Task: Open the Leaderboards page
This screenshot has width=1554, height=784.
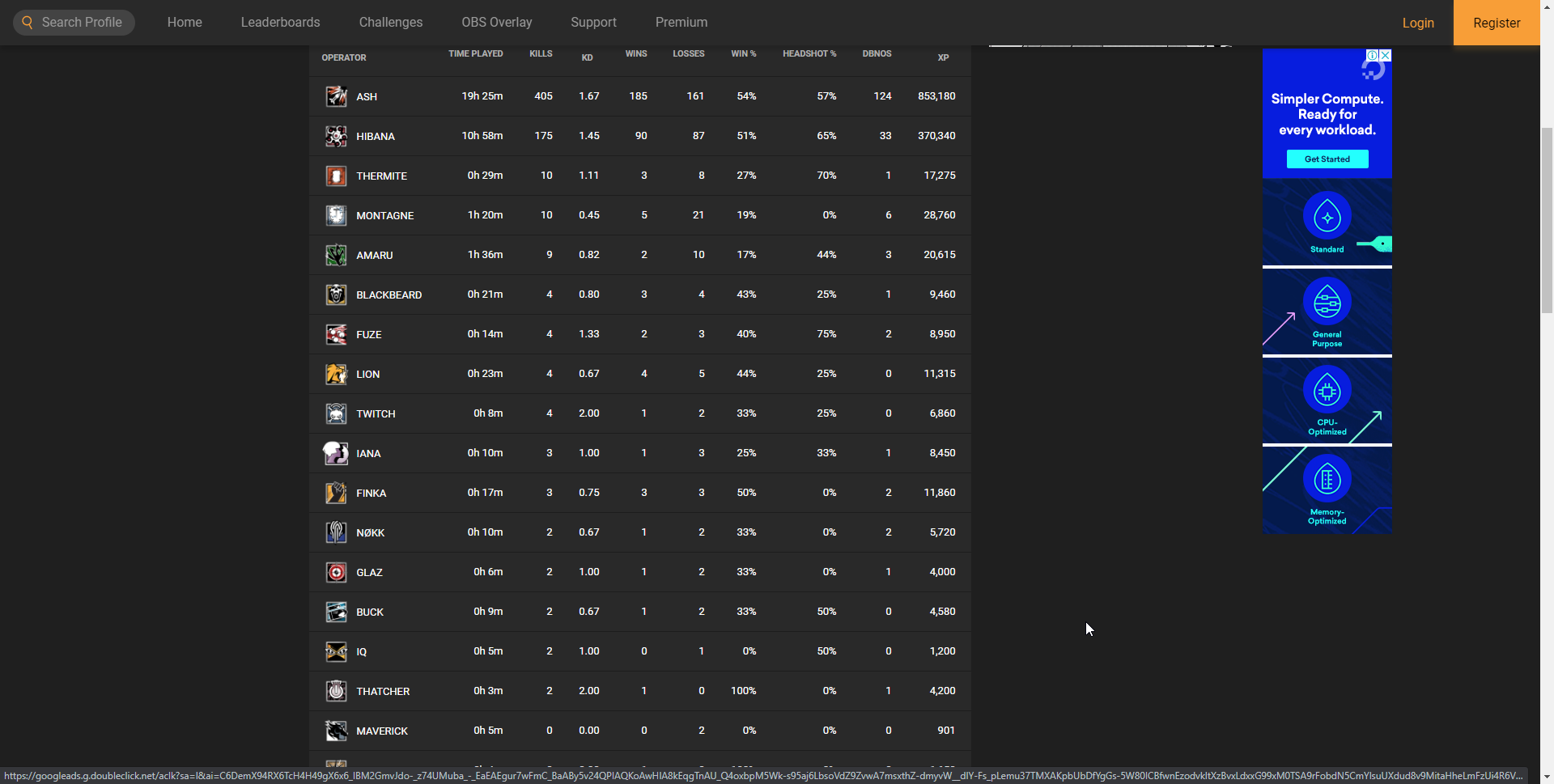Action: [x=280, y=23]
